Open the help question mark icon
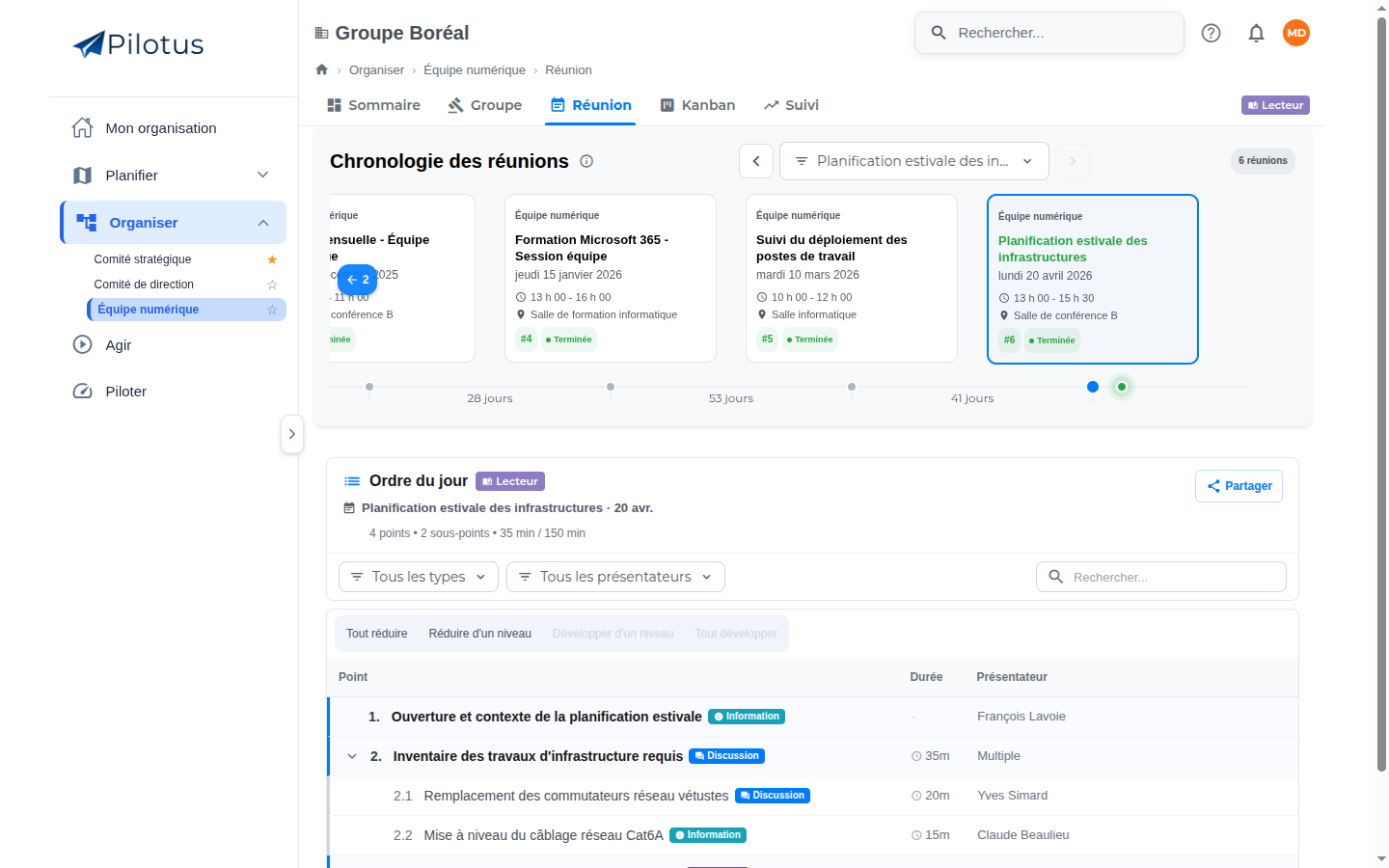Screen dimensions: 1389x868 1211,33
